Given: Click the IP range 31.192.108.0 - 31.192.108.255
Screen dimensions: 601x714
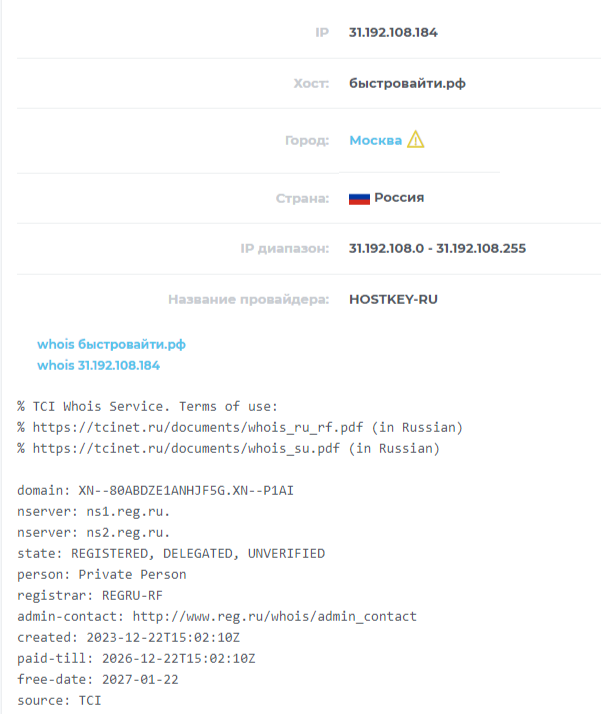Looking at the screenshot, I should pyautogui.click(x=437, y=248).
